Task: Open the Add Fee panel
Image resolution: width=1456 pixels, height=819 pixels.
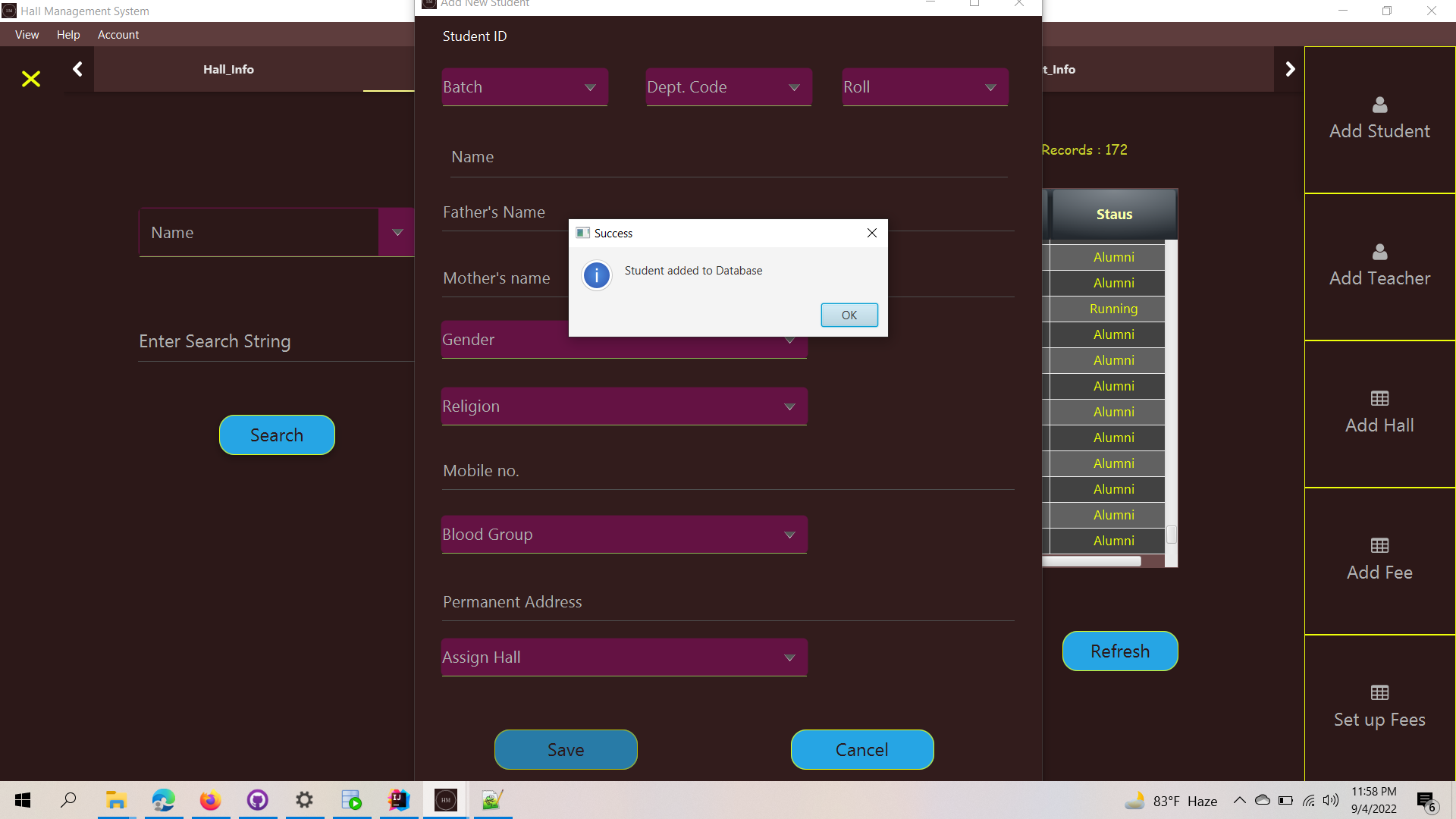Action: tap(1379, 560)
